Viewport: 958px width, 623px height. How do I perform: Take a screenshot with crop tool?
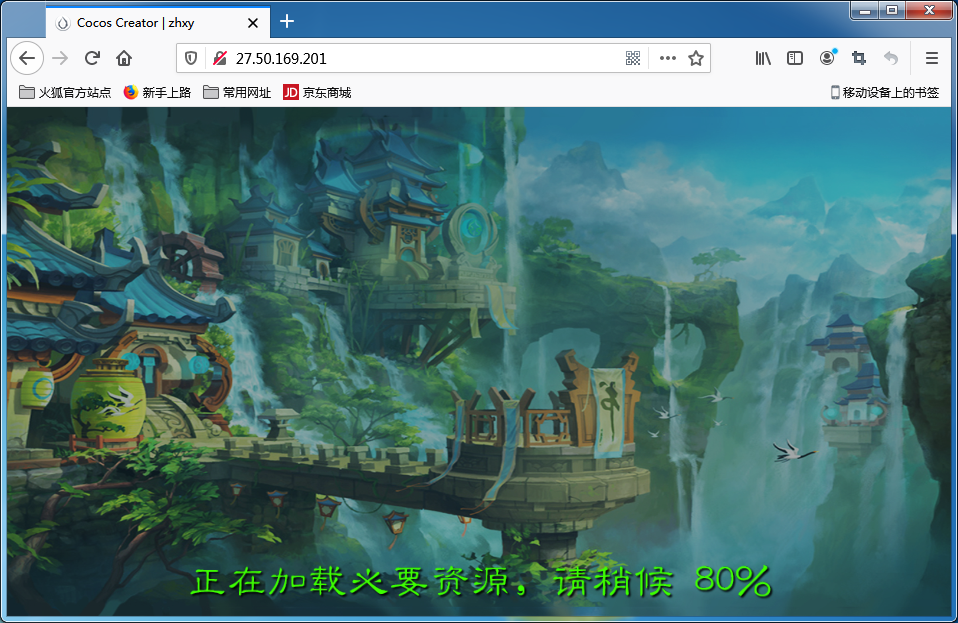pyautogui.click(x=859, y=58)
